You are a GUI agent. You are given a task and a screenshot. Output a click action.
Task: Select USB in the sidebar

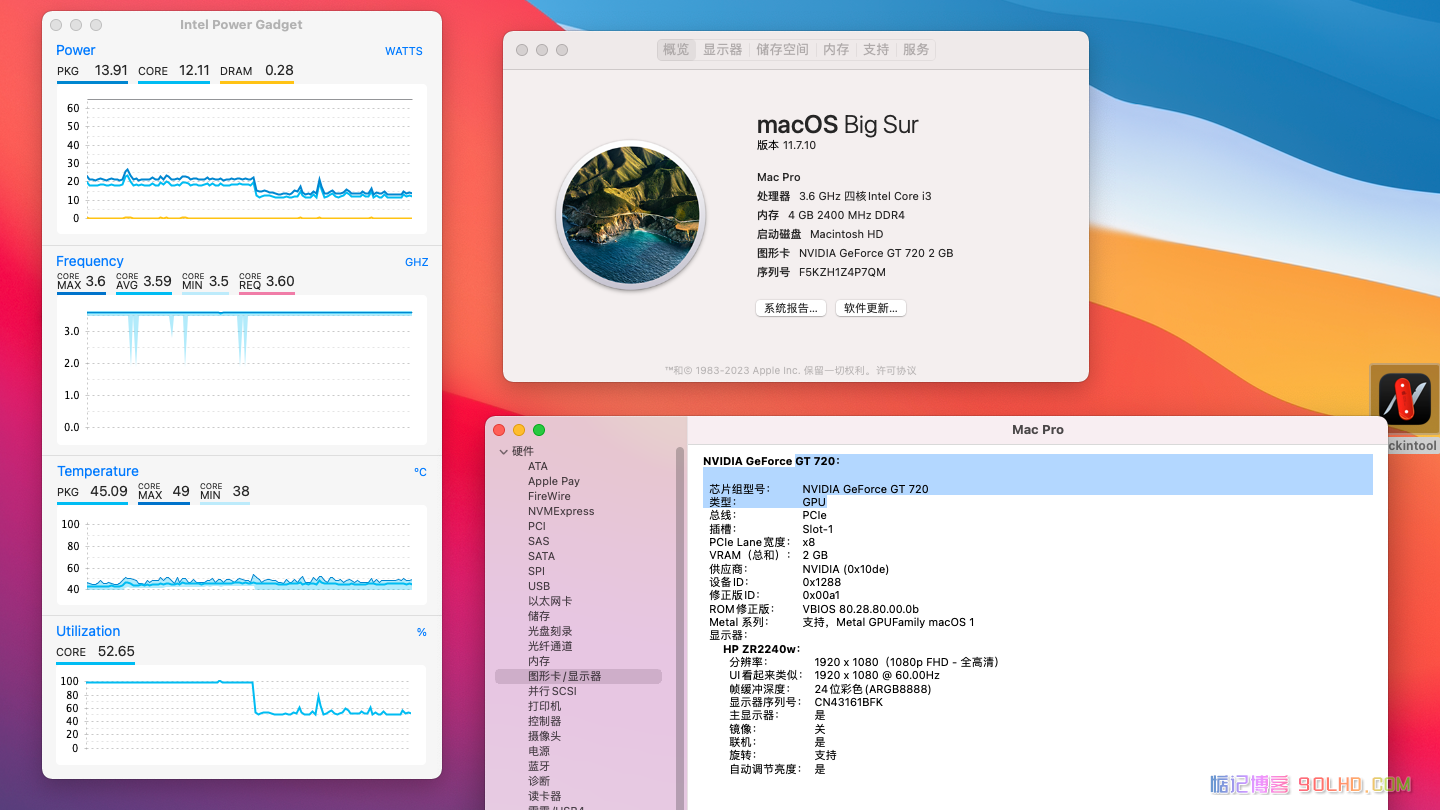[x=539, y=586]
